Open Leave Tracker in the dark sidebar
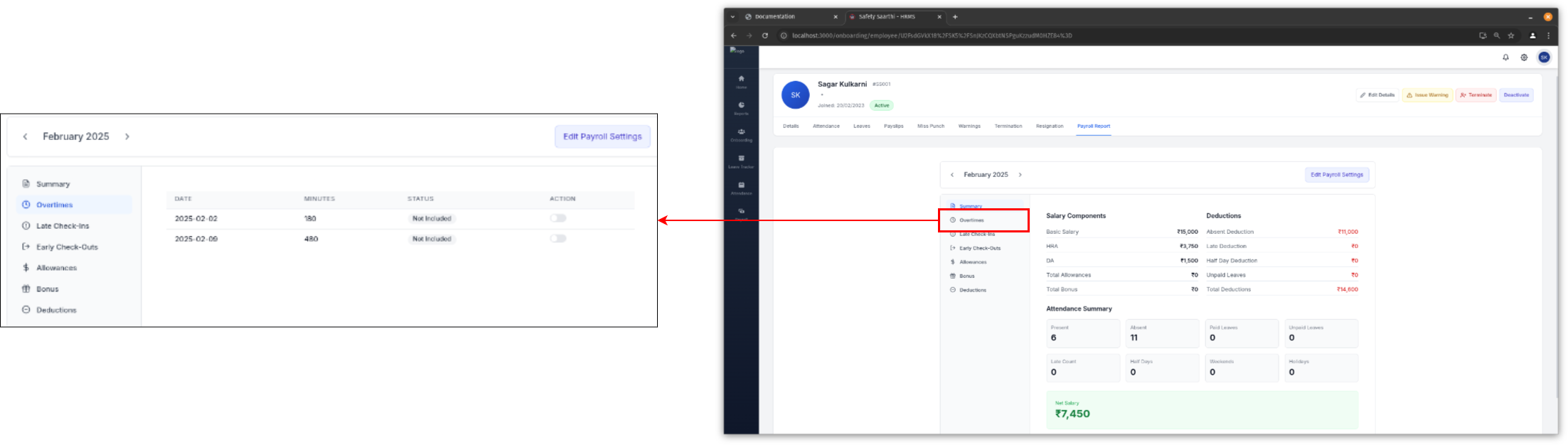Viewport: 1568px width, 445px height. 741,161
